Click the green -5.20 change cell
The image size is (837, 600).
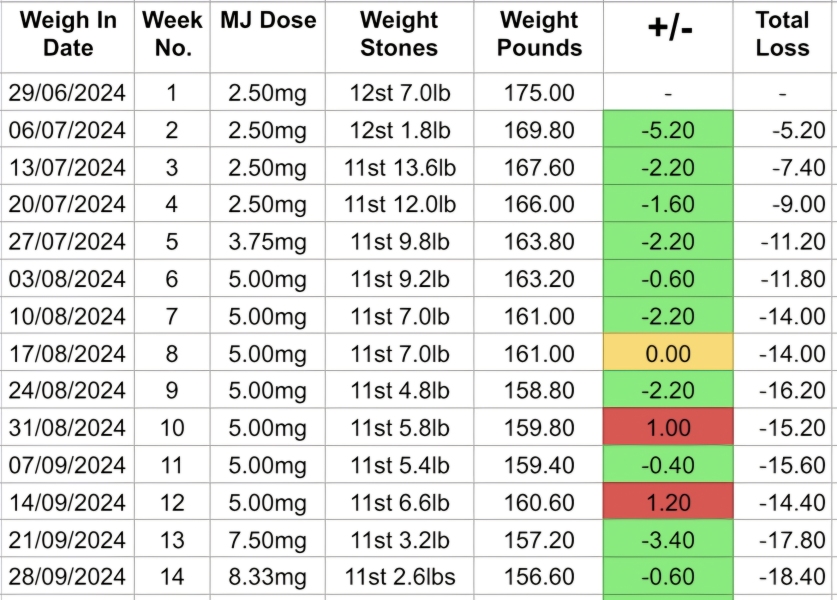pyautogui.click(x=668, y=130)
